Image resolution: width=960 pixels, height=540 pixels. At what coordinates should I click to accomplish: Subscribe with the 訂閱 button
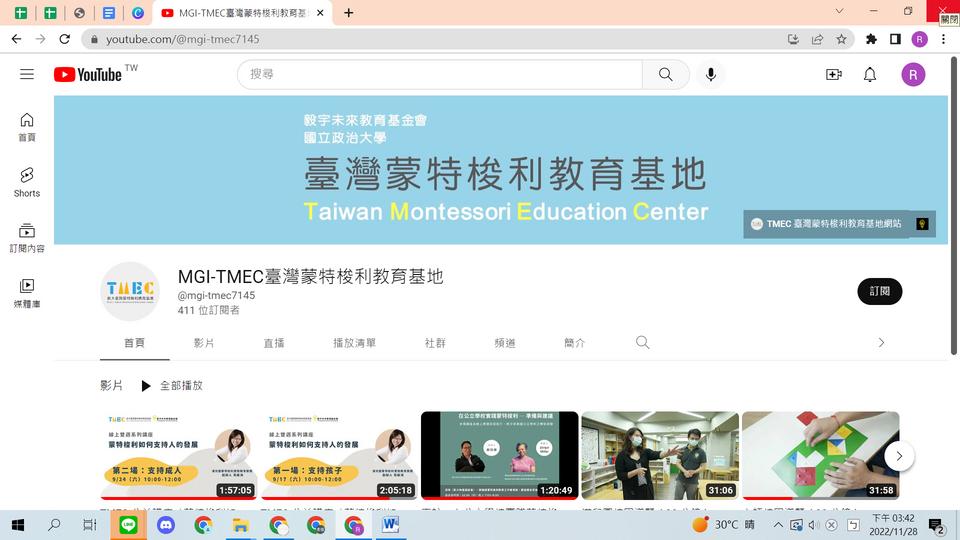coord(880,291)
